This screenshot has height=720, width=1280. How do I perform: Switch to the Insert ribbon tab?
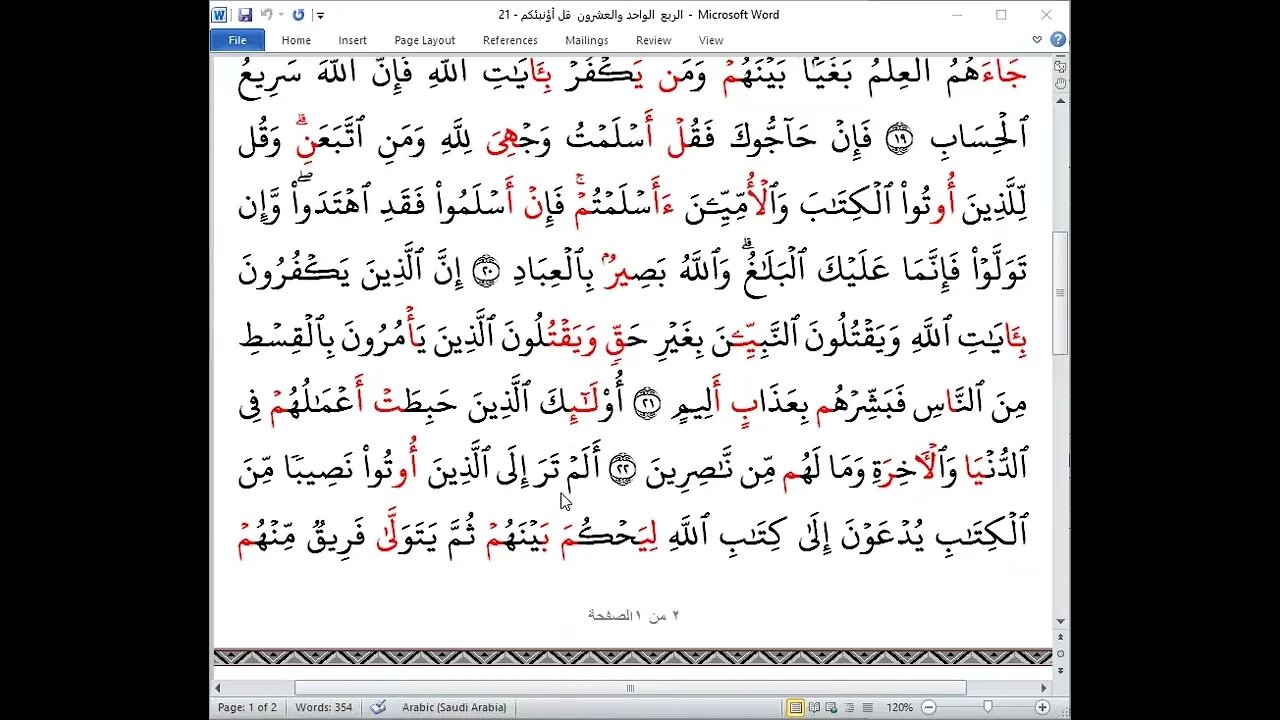coord(352,40)
